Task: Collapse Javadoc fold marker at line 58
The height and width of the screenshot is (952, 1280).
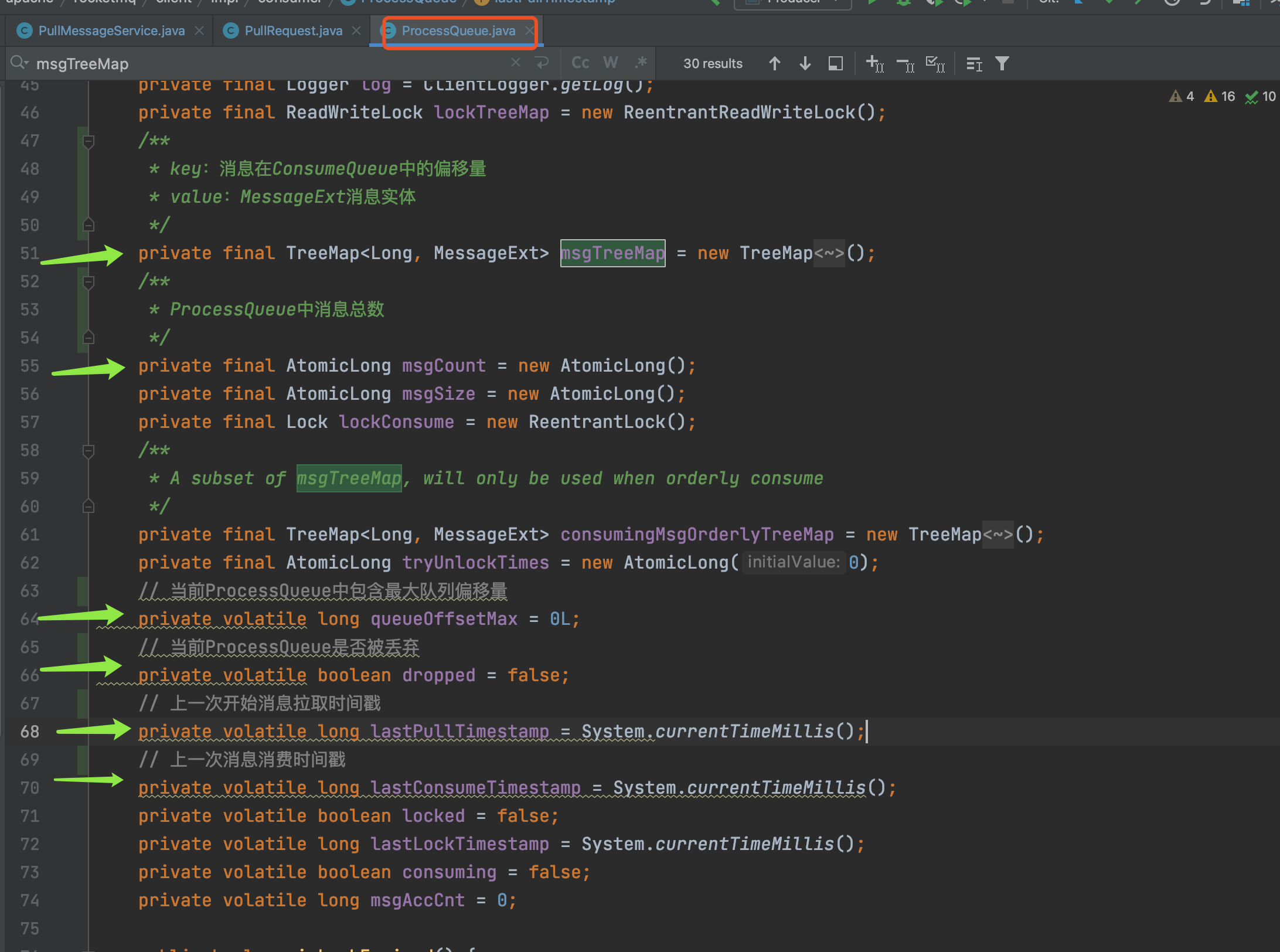Action: point(88,451)
